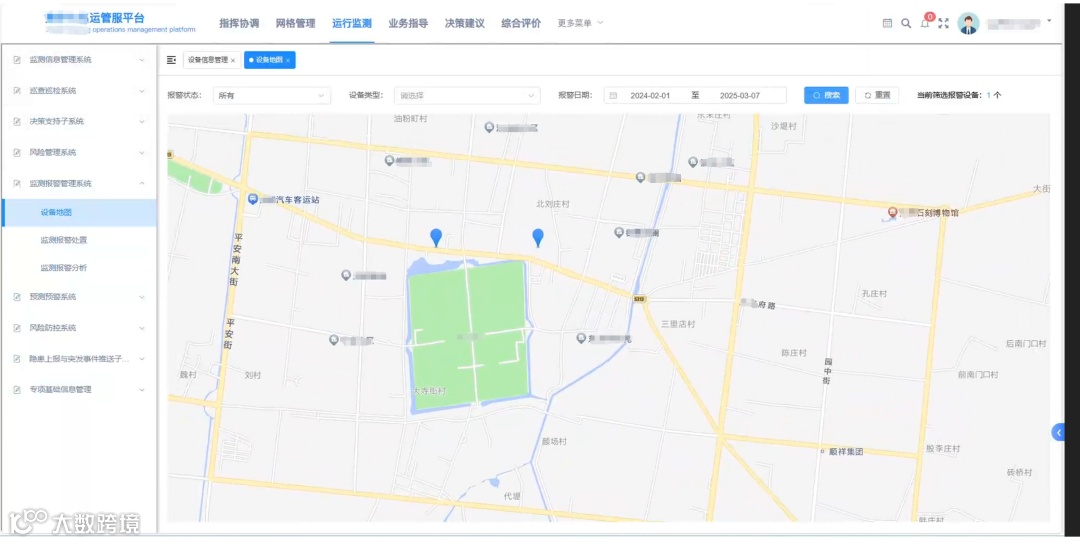Screen dimensions: 1080x543
Task: Click the filtered alarm device count 1
Action: point(988,95)
